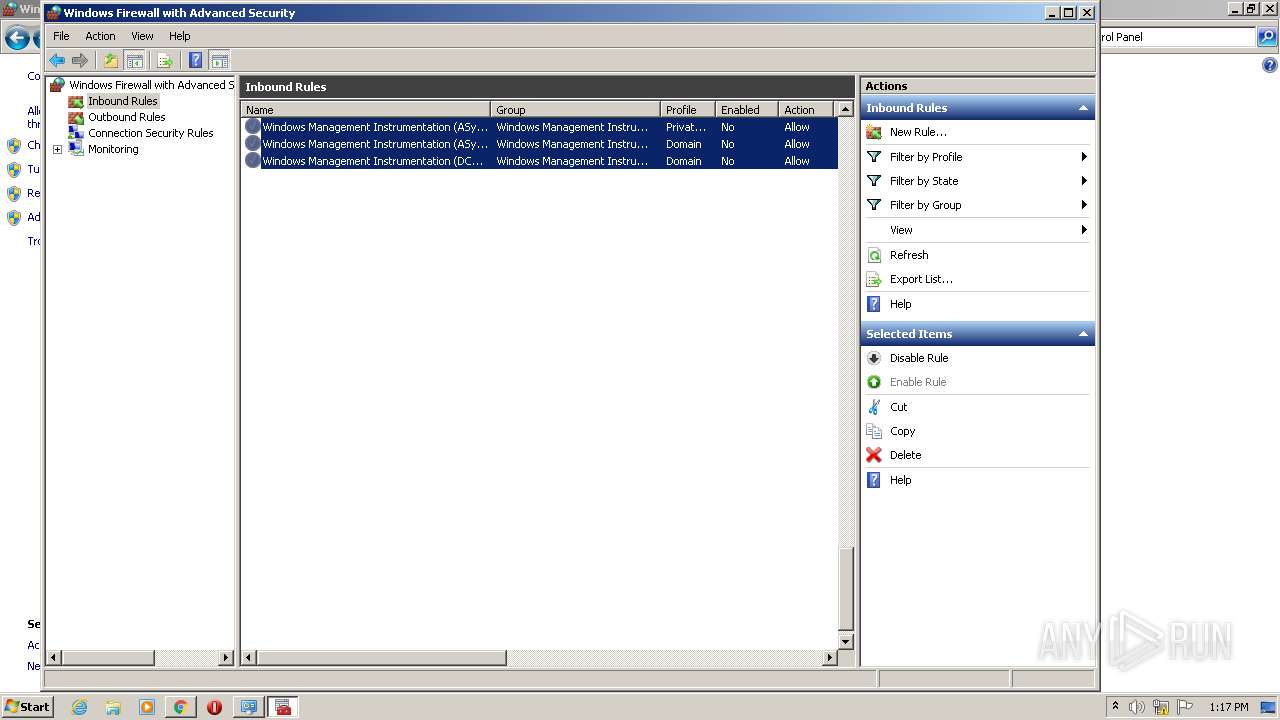1280x720 pixels.
Task: Click the Export List toolbar icon
Action: tap(165, 60)
